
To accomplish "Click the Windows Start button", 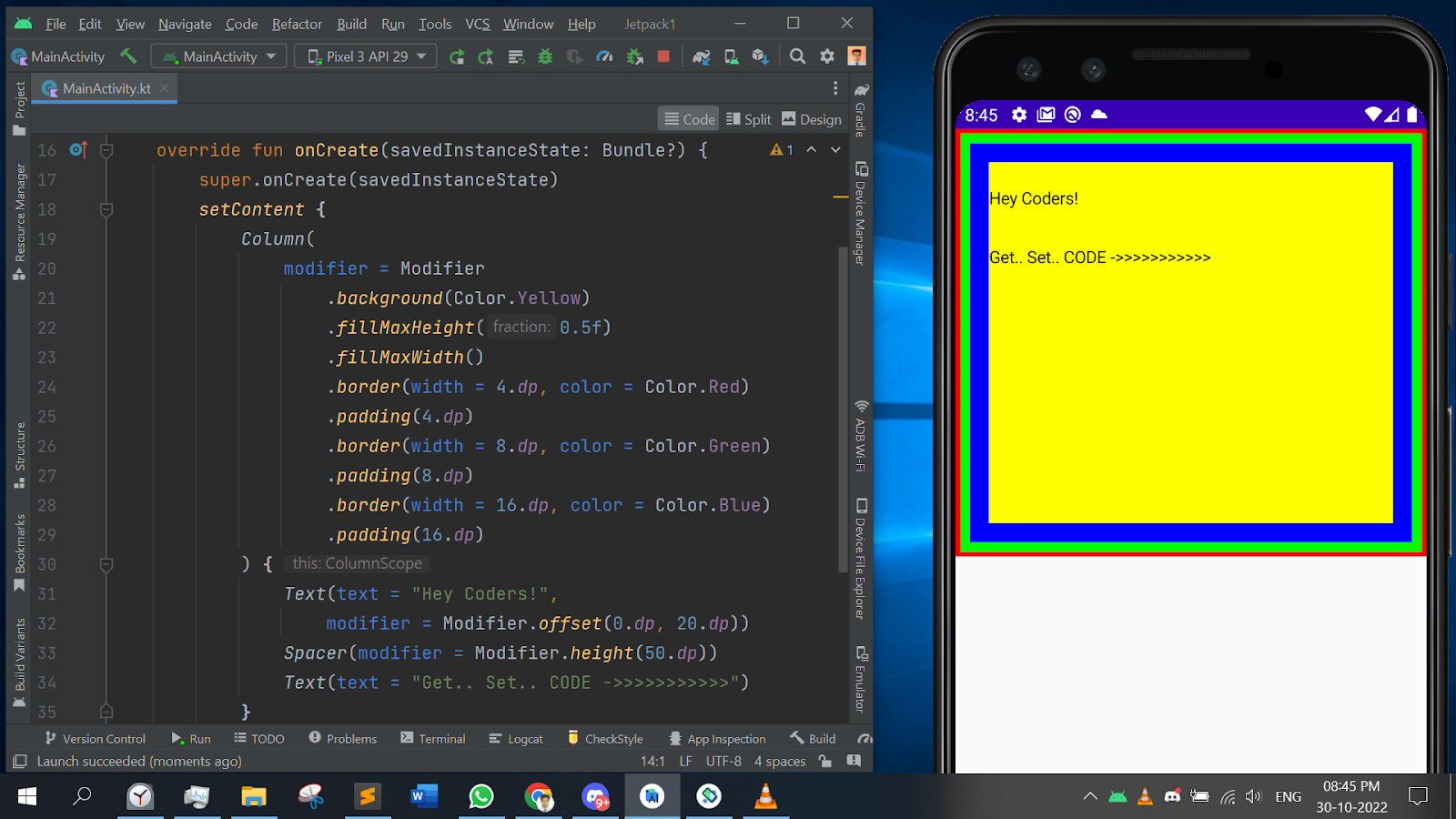I will 27,797.
